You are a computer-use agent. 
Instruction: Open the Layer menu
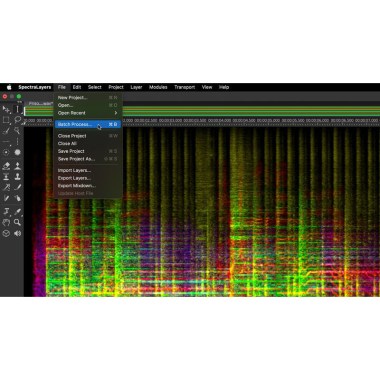coord(136,87)
